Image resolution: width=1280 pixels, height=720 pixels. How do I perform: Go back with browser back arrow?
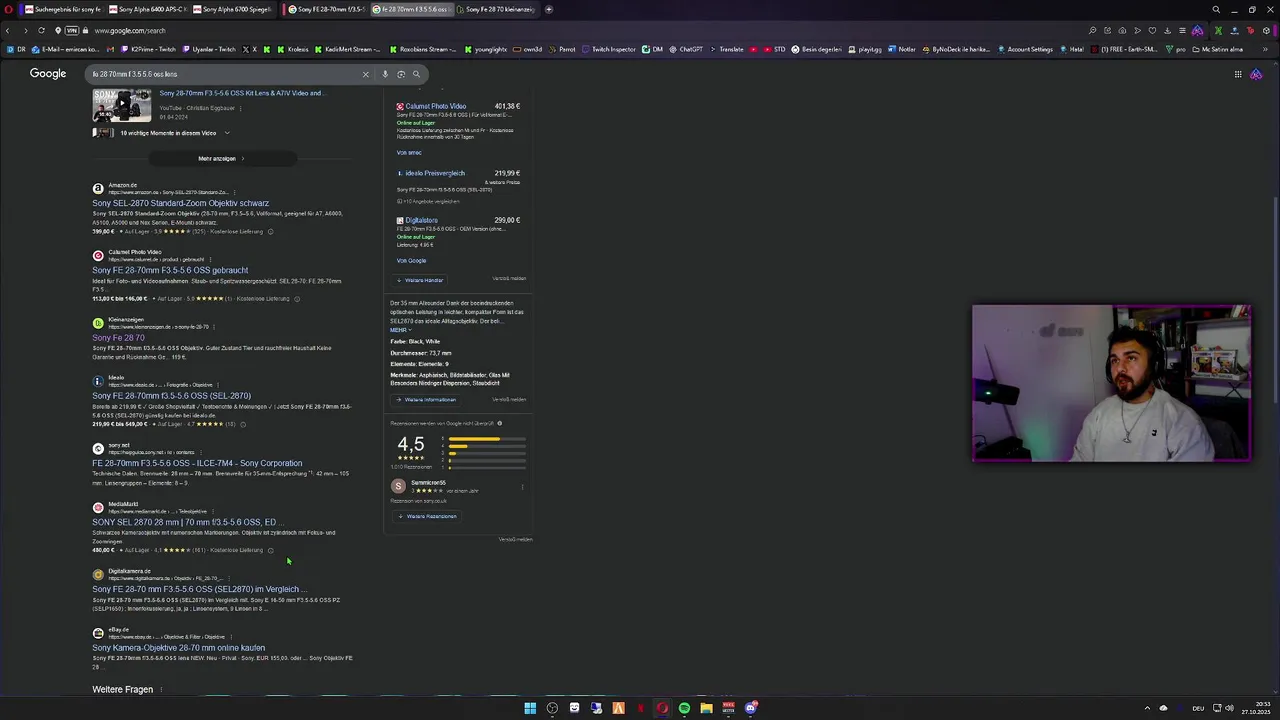click(8, 30)
